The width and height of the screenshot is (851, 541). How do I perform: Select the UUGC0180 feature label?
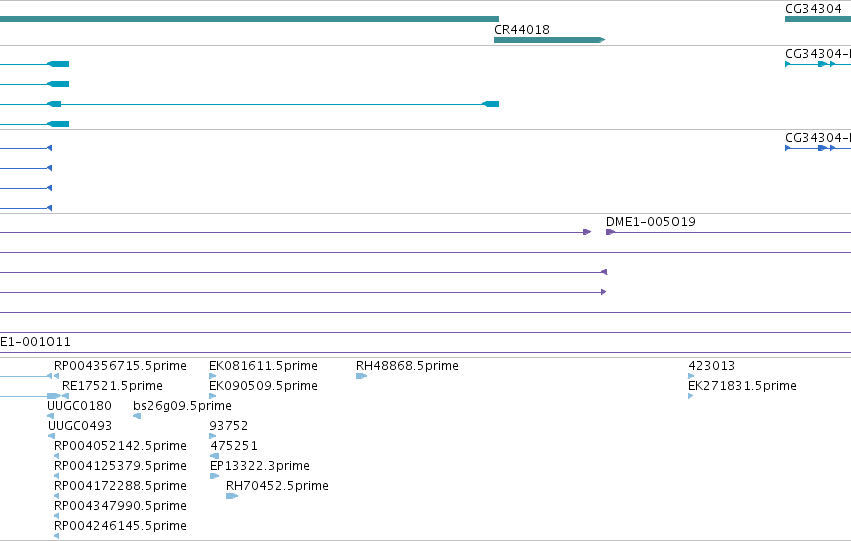pos(79,406)
